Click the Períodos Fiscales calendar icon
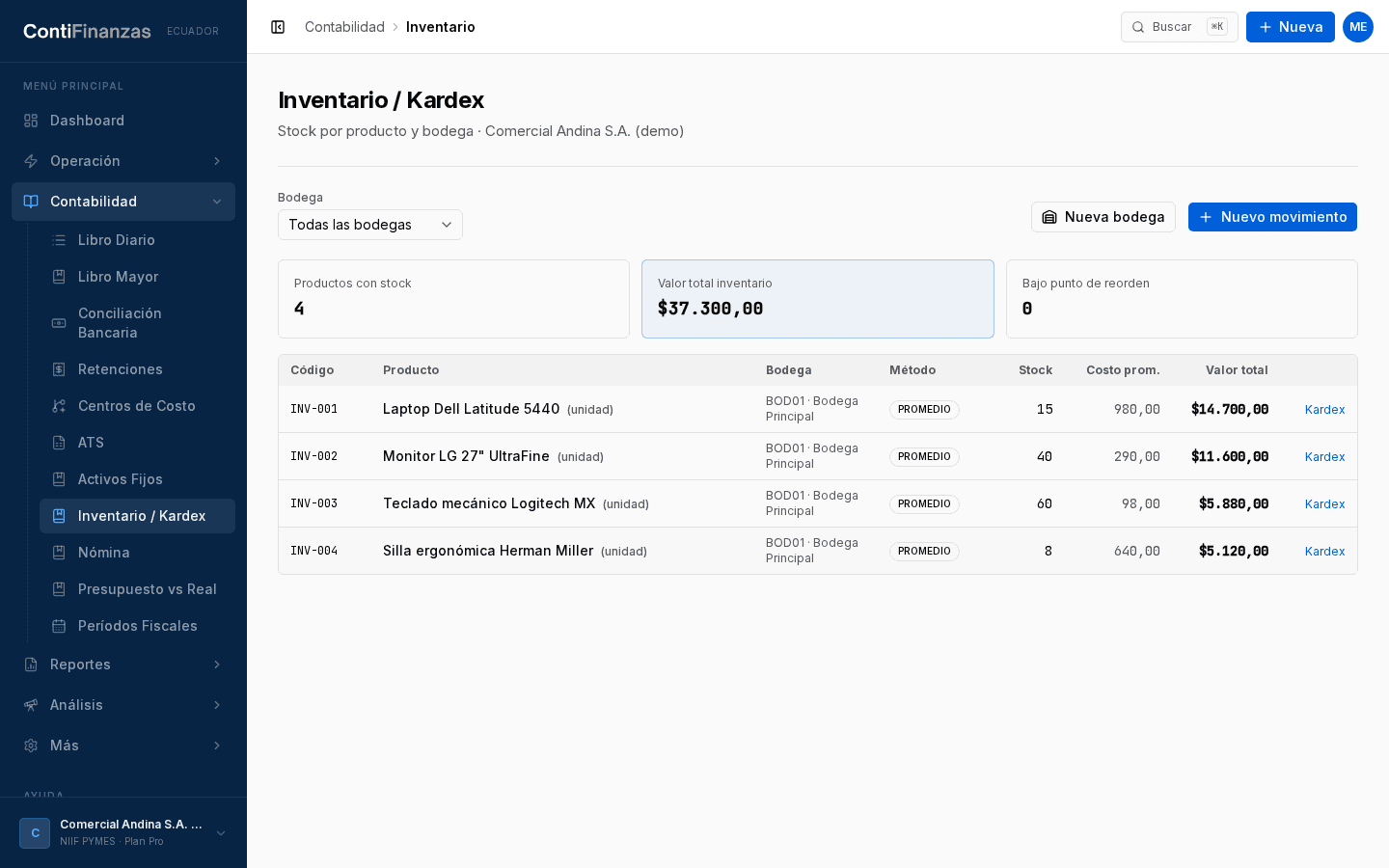Viewport: 1389px width, 868px height. coord(59,626)
